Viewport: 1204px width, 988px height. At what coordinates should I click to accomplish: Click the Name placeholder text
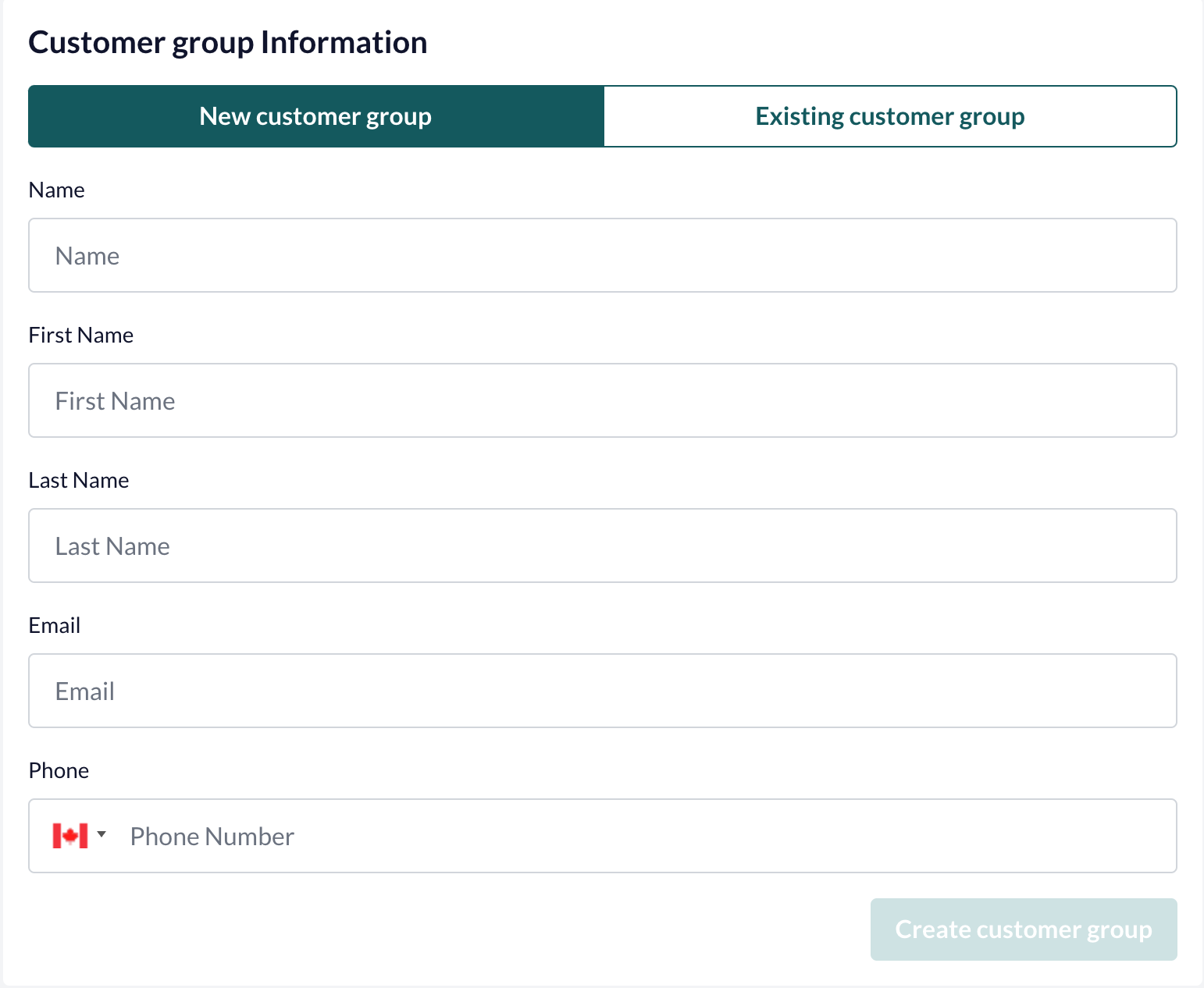point(87,256)
